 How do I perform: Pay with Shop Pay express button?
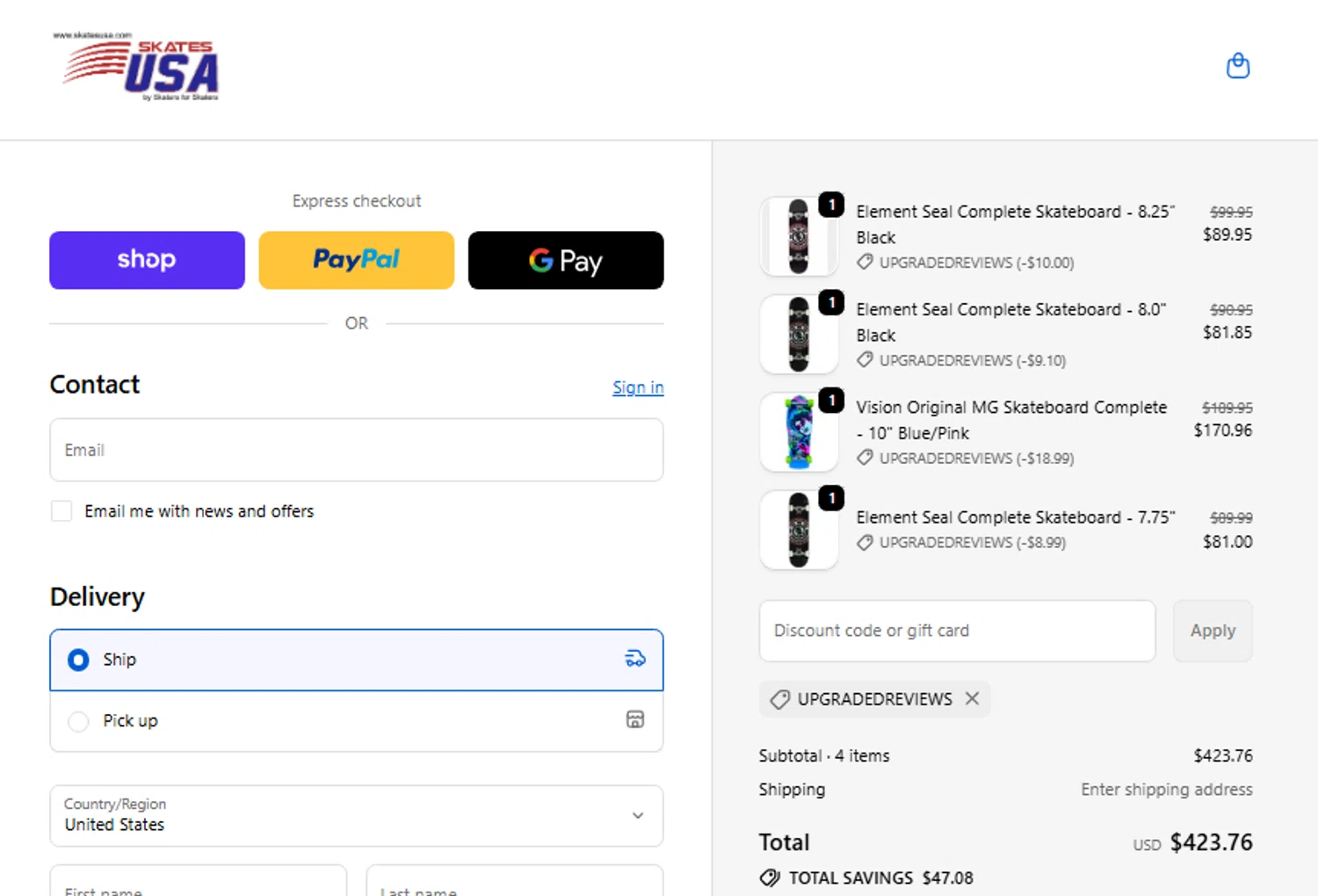coord(147,260)
